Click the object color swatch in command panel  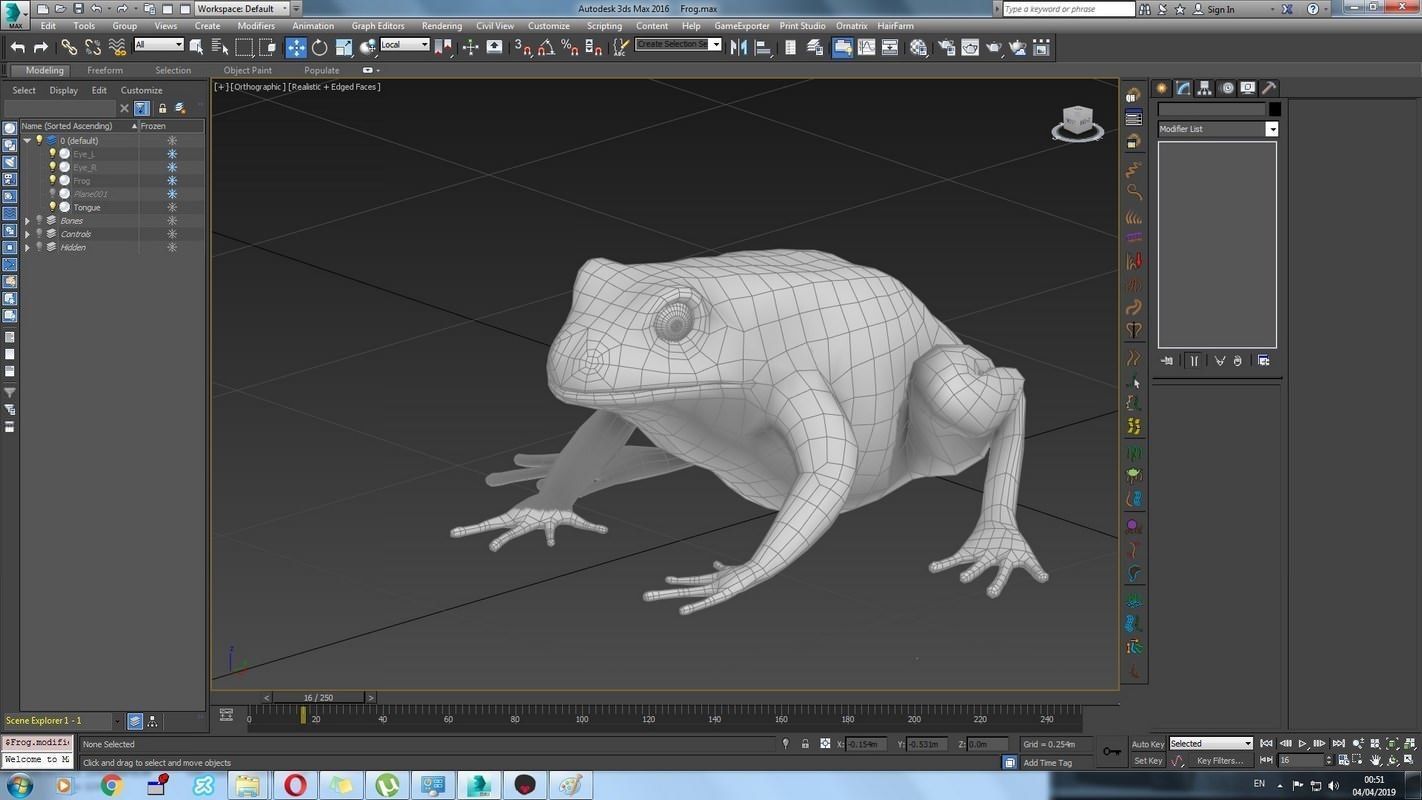pyautogui.click(x=1275, y=109)
